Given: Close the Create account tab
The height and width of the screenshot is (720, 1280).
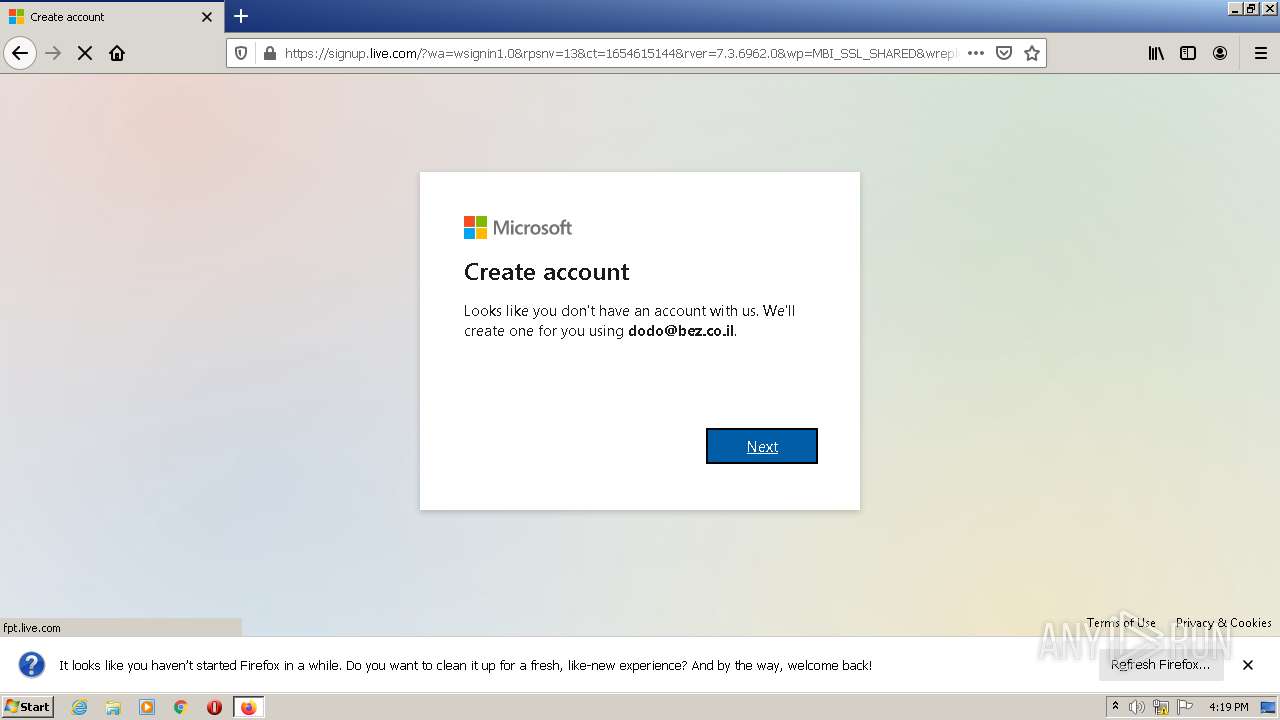Looking at the screenshot, I should pyautogui.click(x=207, y=17).
